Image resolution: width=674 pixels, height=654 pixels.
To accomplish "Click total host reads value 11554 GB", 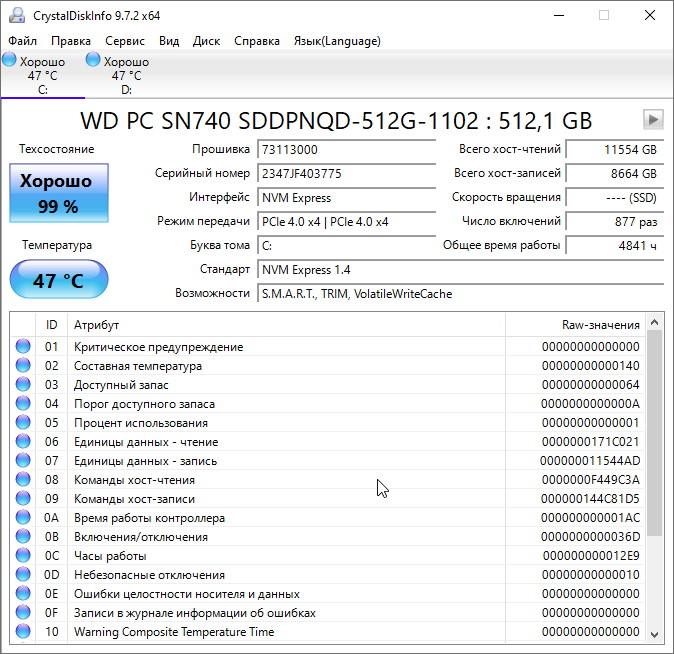I will (615, 150).
